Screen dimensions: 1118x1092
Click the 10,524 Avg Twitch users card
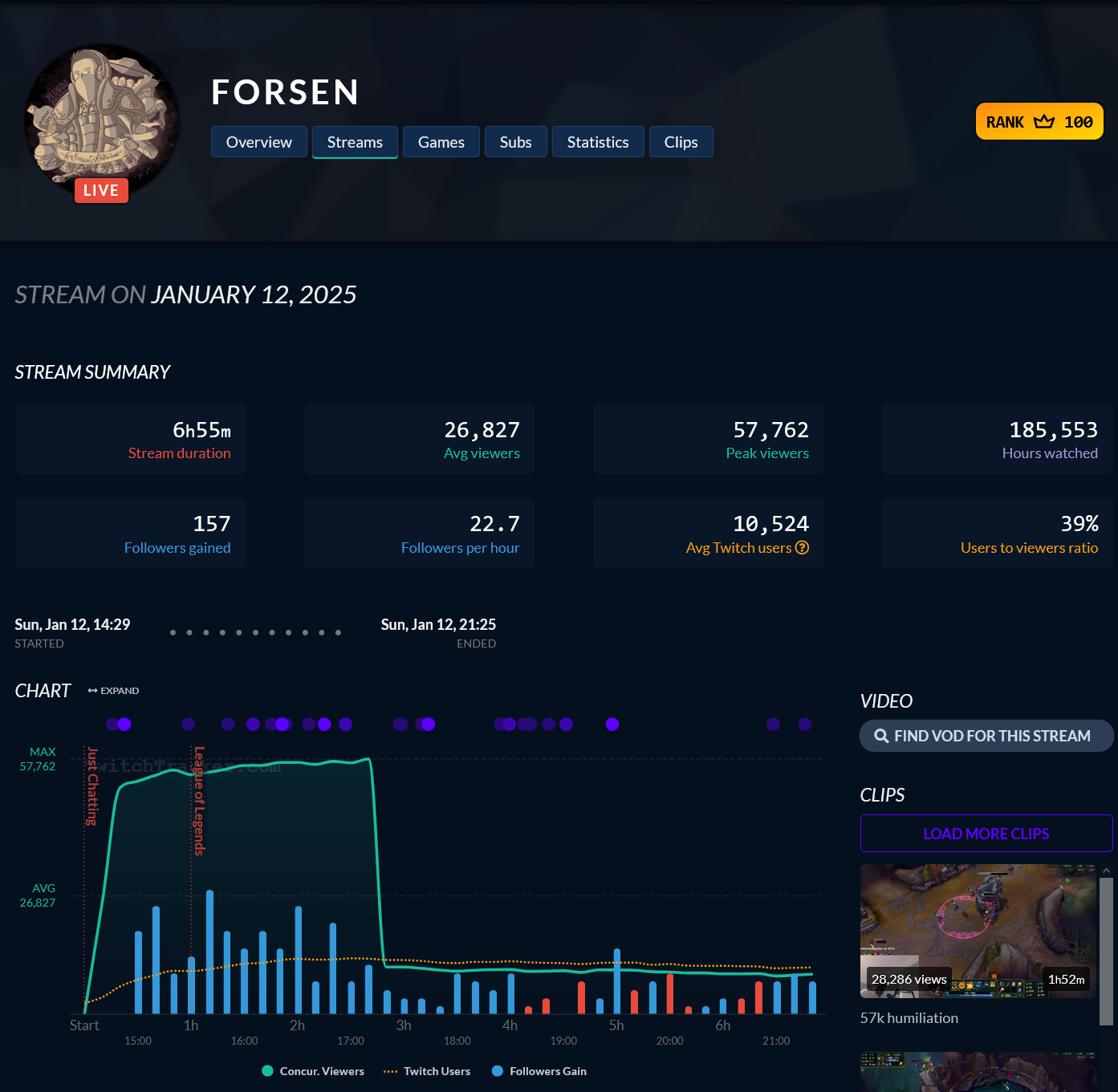click(708, 534)
